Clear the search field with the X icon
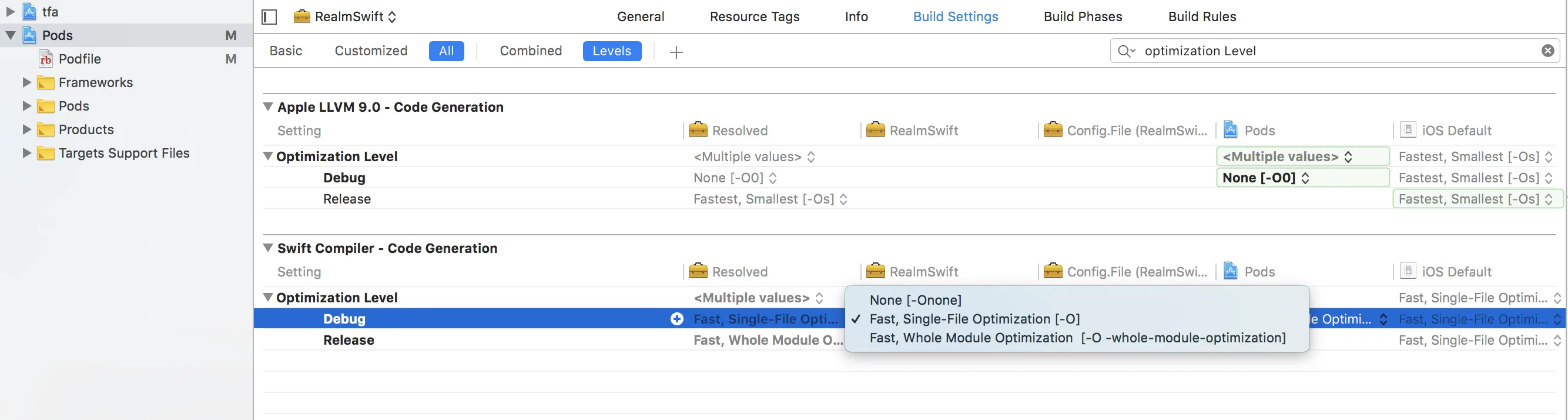Viewport: 1568px width, 420px height. (x=1547, y=51)
